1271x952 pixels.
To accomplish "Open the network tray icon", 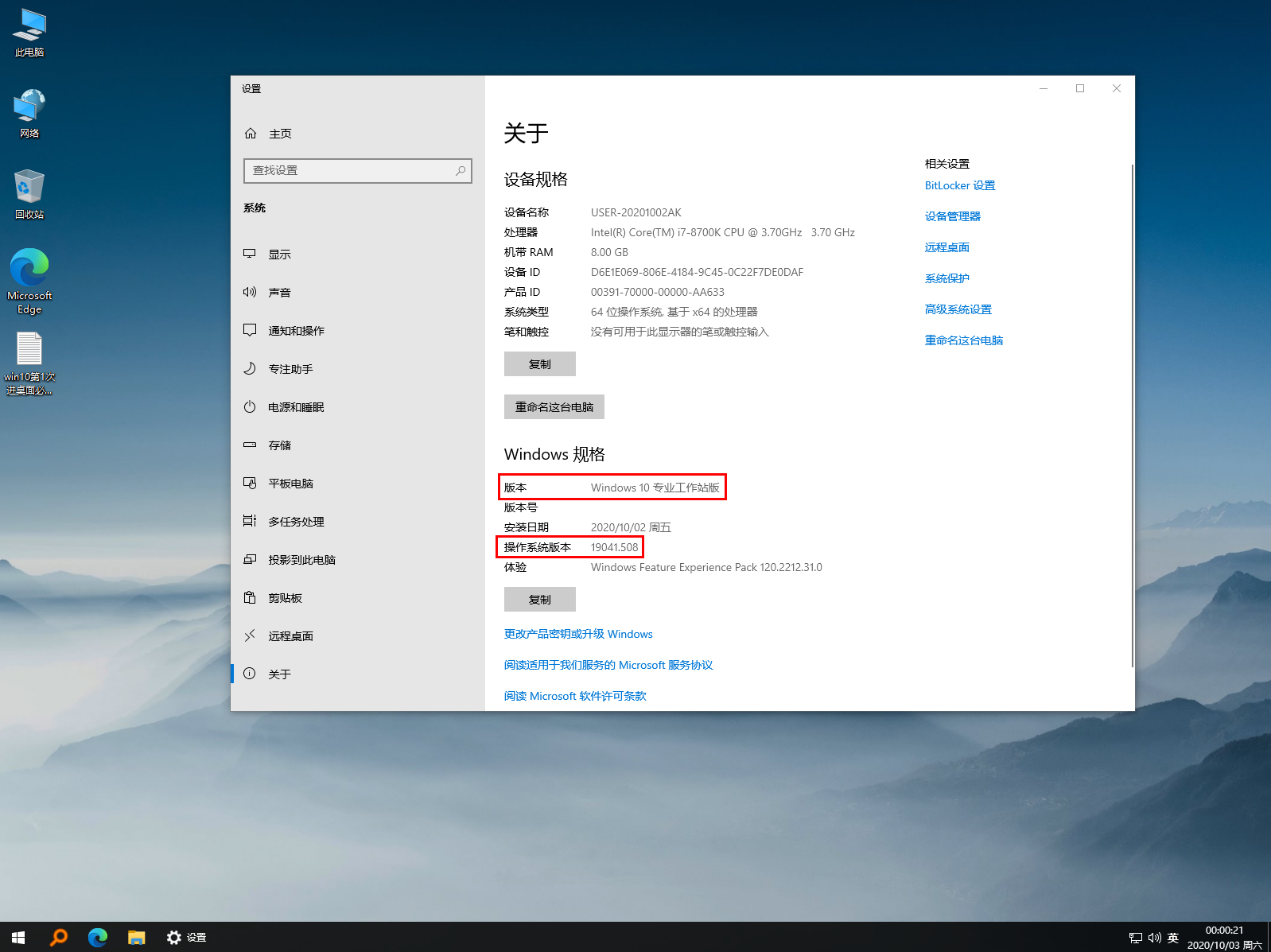I will pos(1135,938).
